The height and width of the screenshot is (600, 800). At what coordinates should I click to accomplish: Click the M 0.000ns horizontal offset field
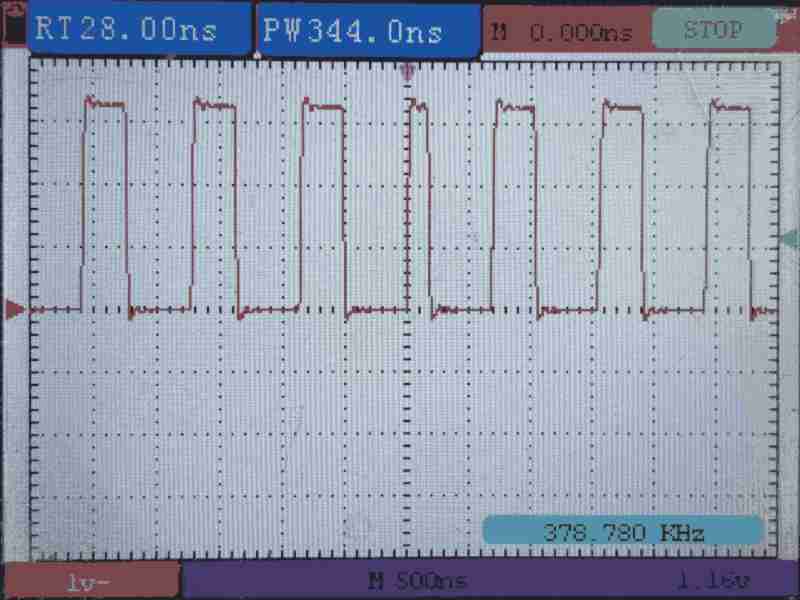point(563,33)
